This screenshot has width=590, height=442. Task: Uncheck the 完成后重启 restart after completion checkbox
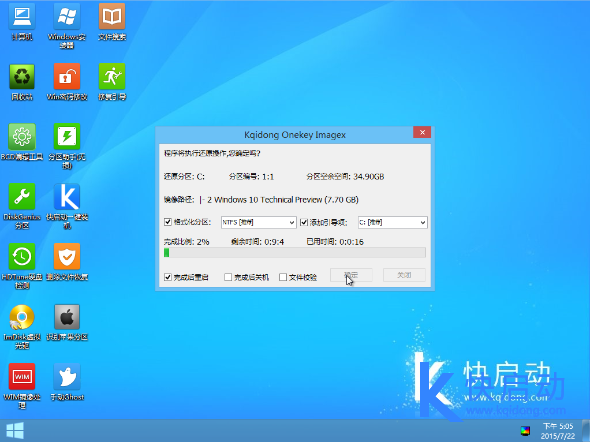(168, 277)
